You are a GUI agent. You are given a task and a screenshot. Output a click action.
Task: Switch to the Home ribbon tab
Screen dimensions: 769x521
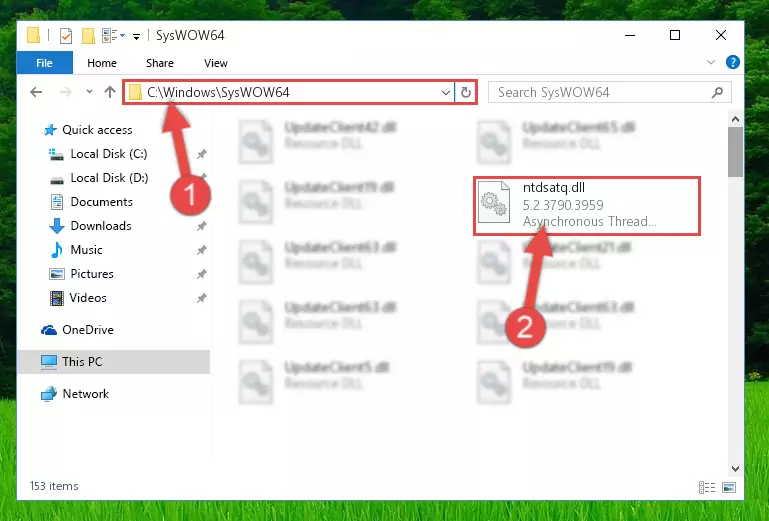click(102, 63)
